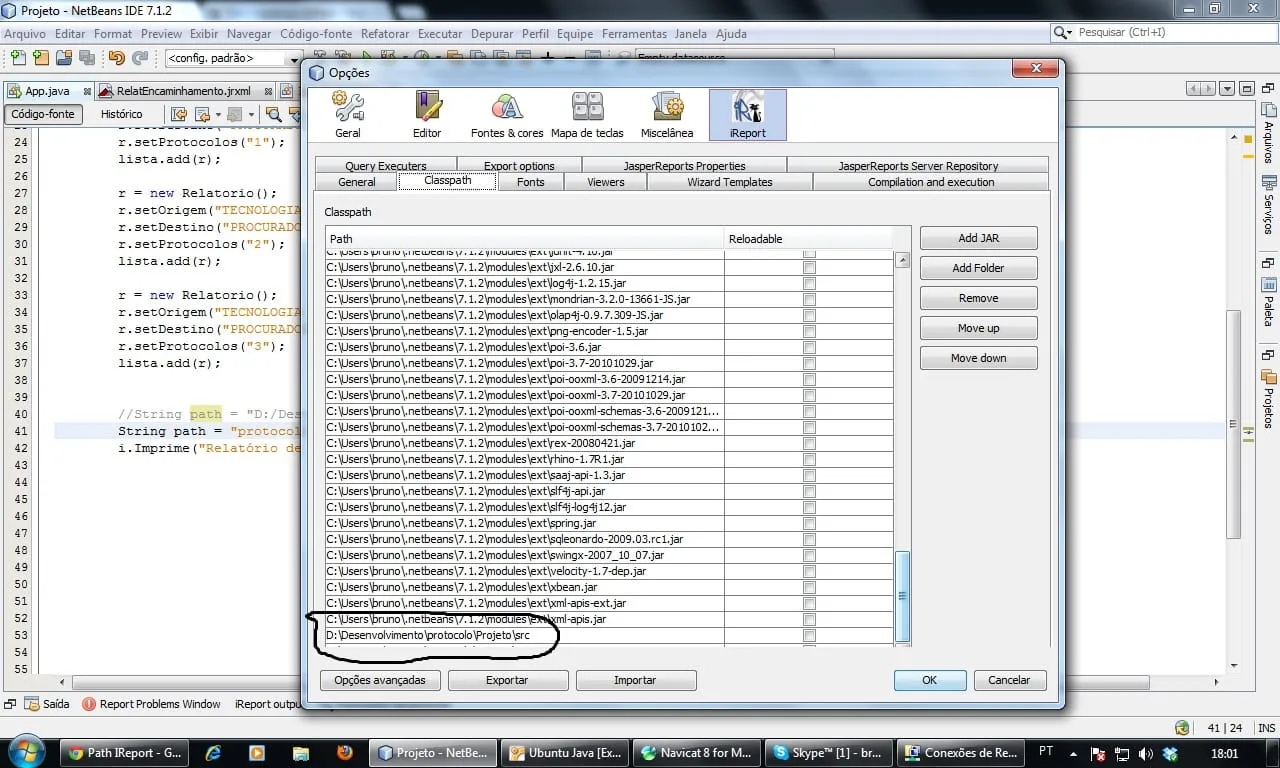Click the classpath list vertical scrollbar thumb

(x=902, y=596)
